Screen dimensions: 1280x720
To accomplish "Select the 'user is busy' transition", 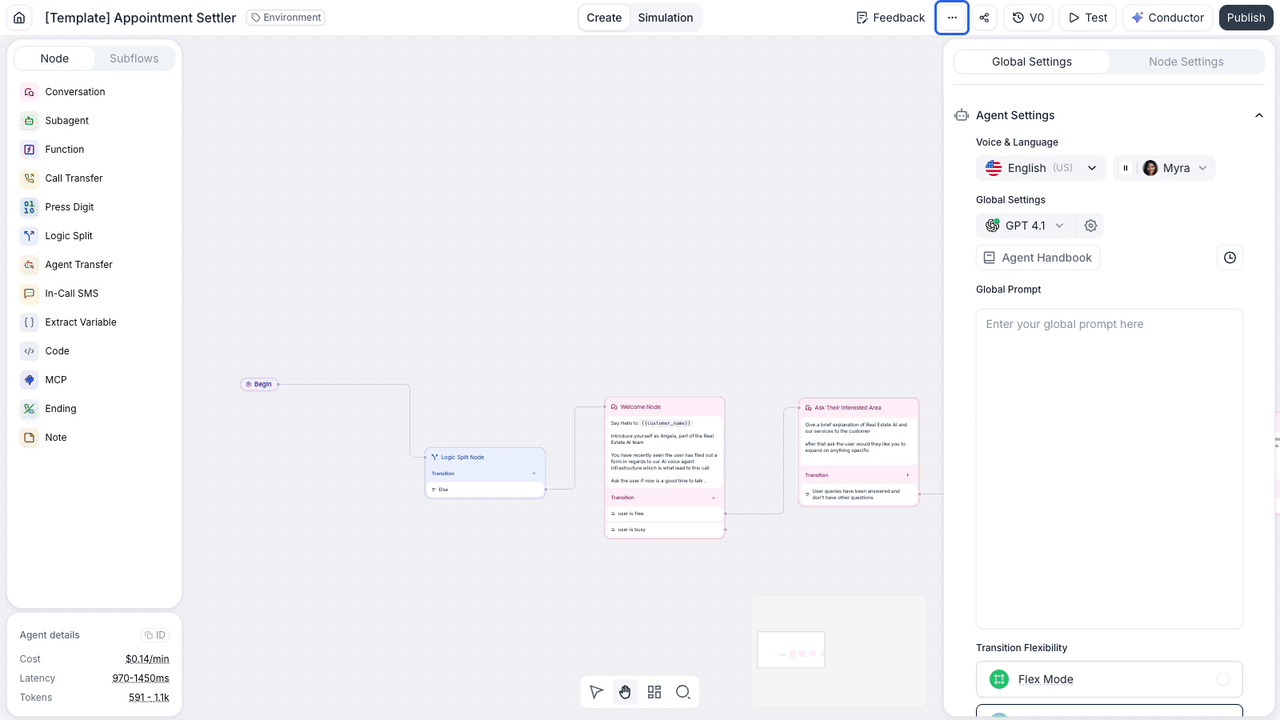I will [x=664, y=530].
